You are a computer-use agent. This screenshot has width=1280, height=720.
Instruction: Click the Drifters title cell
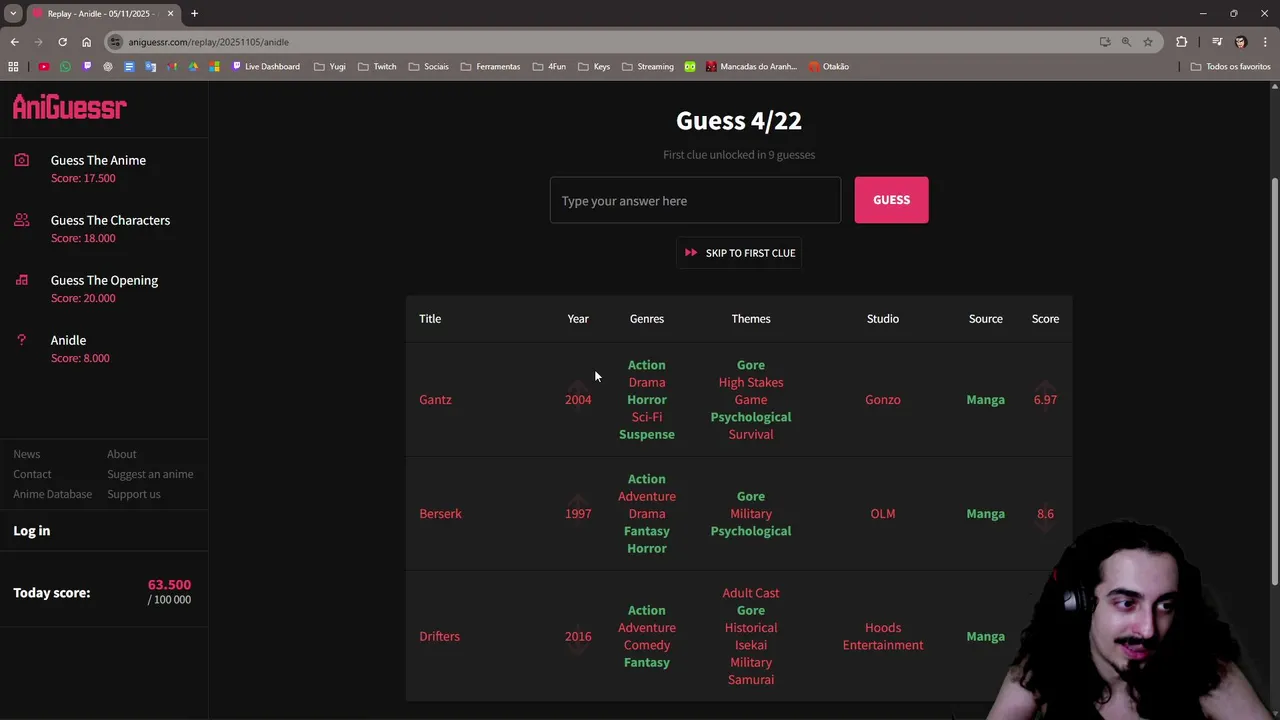click(x=439, y=636)
